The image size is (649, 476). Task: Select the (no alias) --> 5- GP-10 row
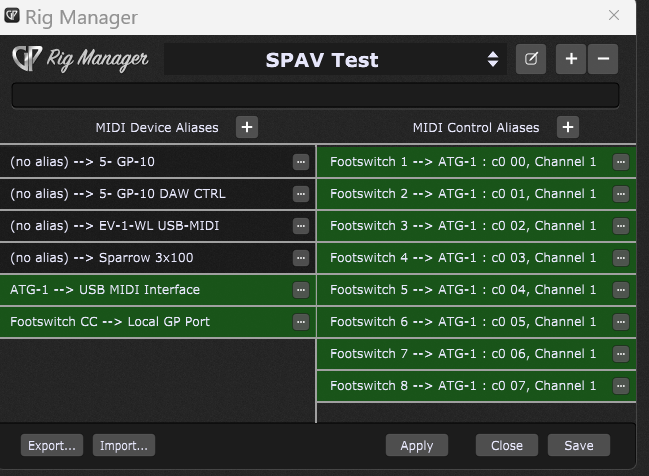tap(157, 162)
